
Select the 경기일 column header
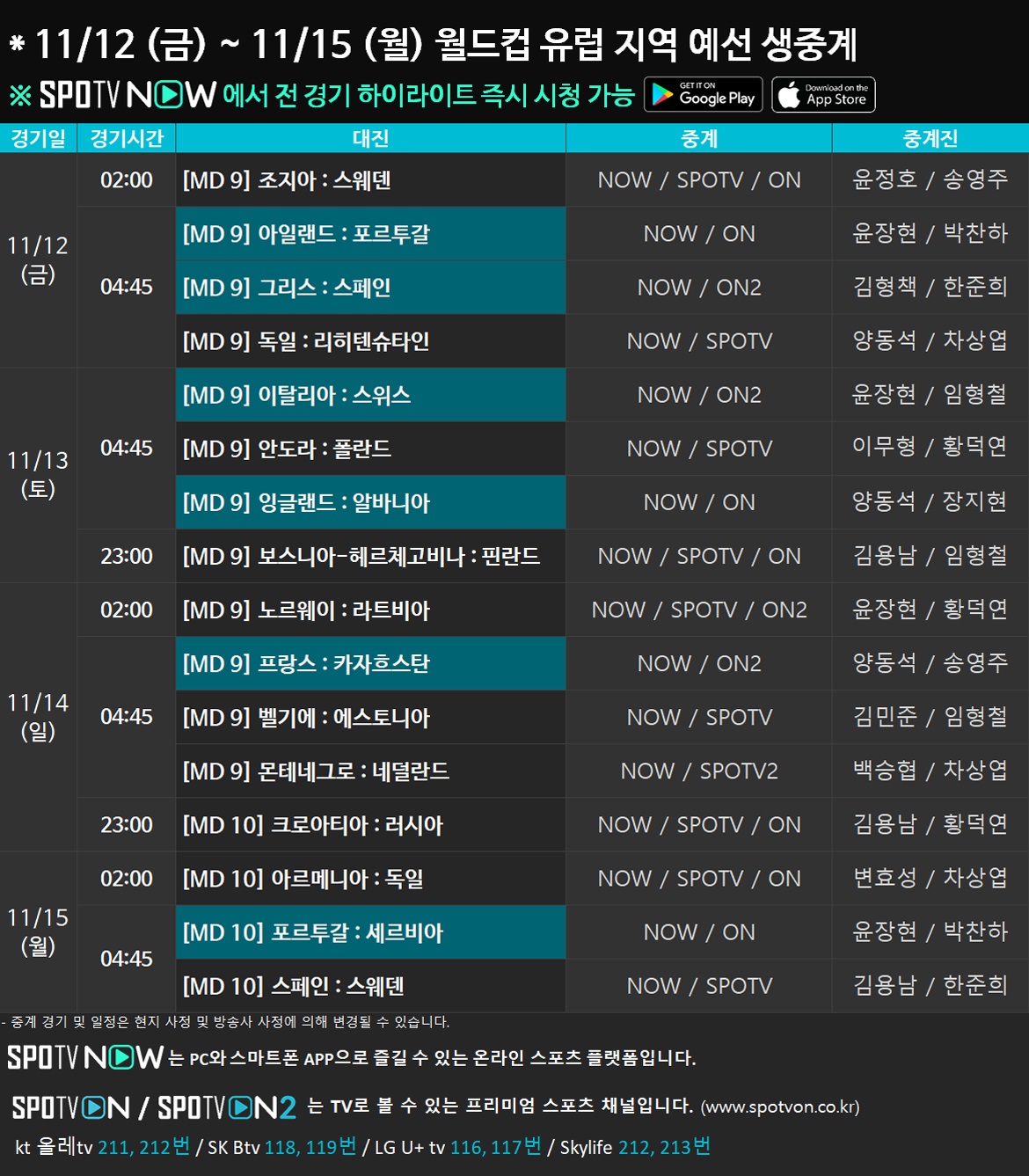pyautogui.click(x=38, y=138)
